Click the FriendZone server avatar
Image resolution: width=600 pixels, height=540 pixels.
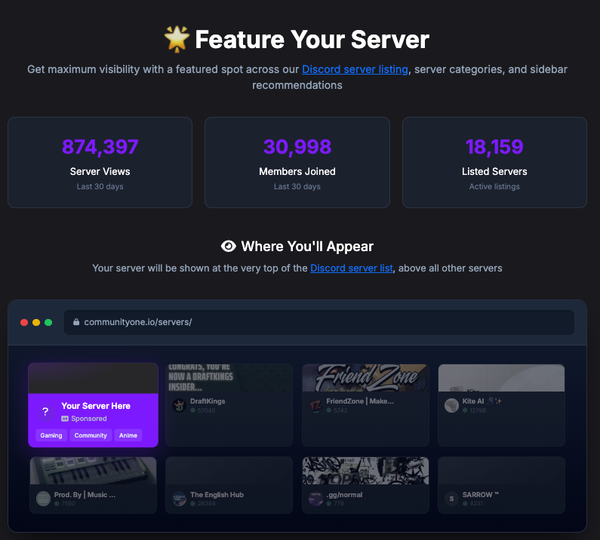315,405
